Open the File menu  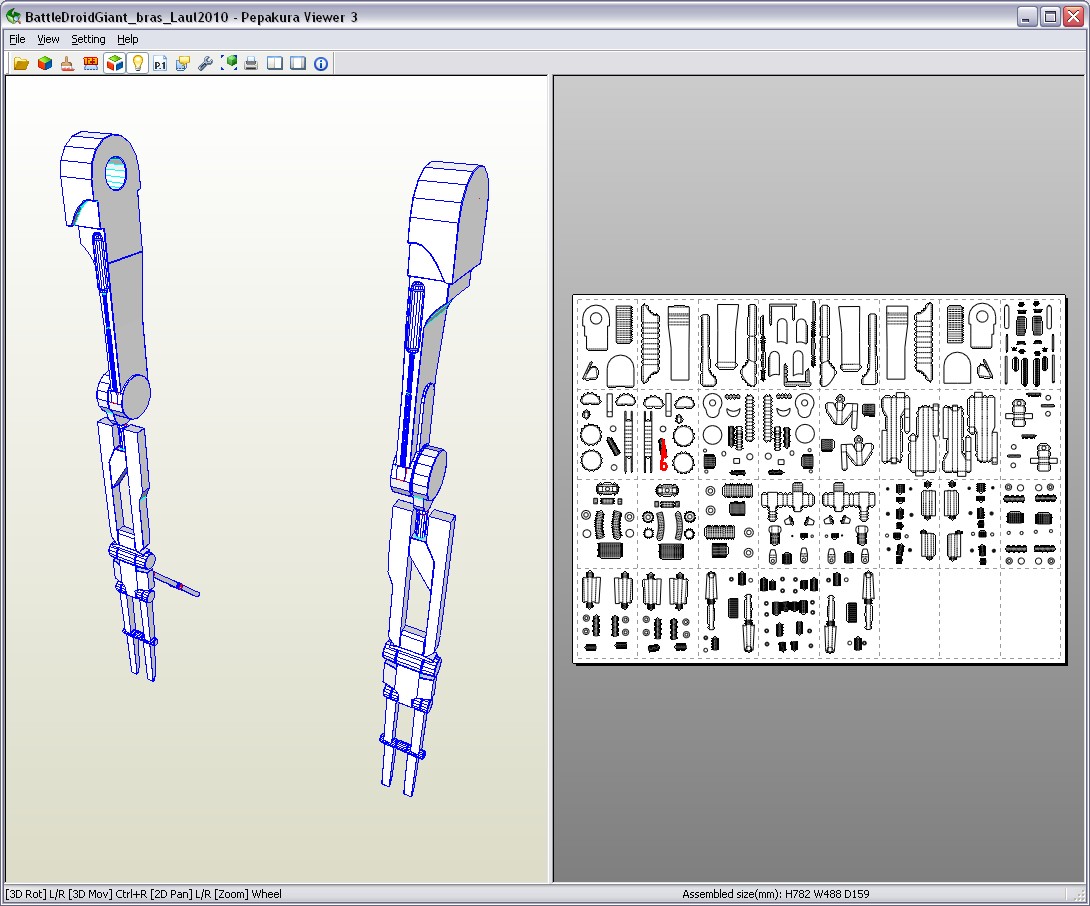[x=17, y=39]
